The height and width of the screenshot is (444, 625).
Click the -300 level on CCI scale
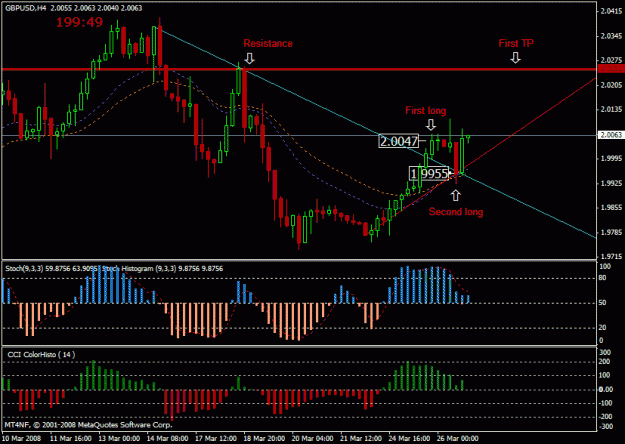click(606, 426)
